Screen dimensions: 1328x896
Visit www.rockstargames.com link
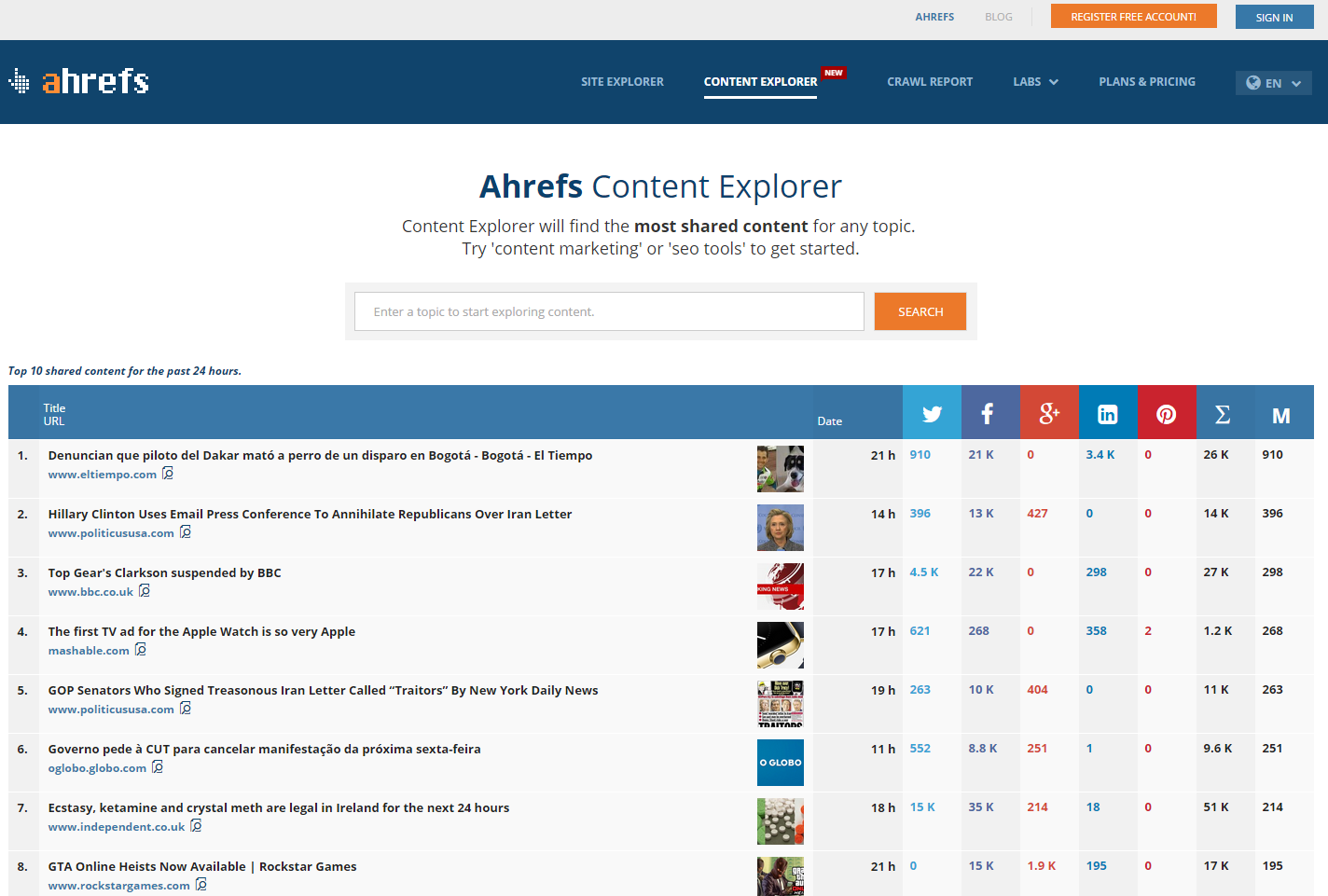(119, 886)
